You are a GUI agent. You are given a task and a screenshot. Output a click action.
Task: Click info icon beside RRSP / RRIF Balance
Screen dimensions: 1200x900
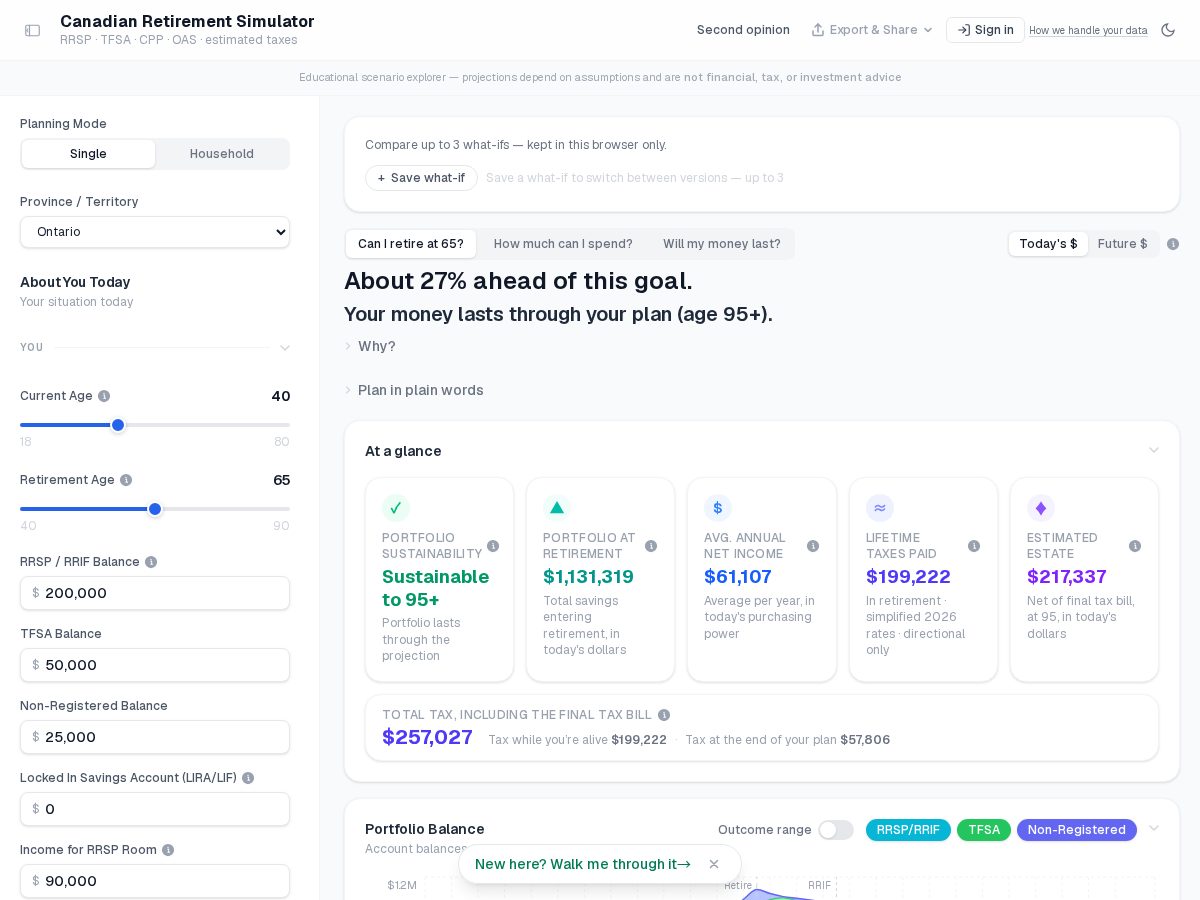[151, 562]
